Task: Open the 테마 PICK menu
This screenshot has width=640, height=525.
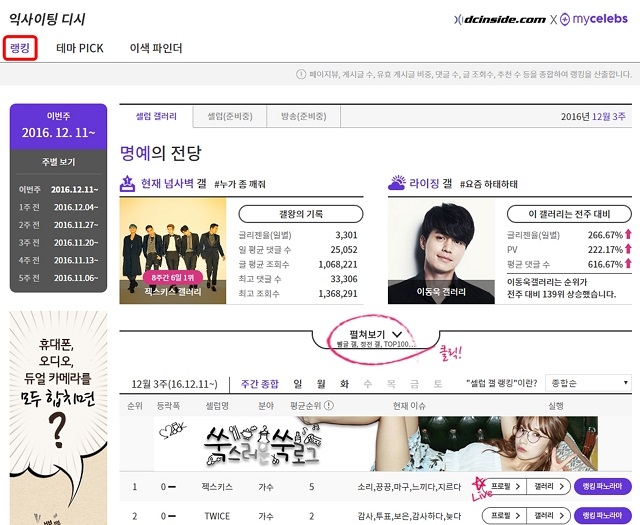Action: pyautogui.click(x=80, y=48)
